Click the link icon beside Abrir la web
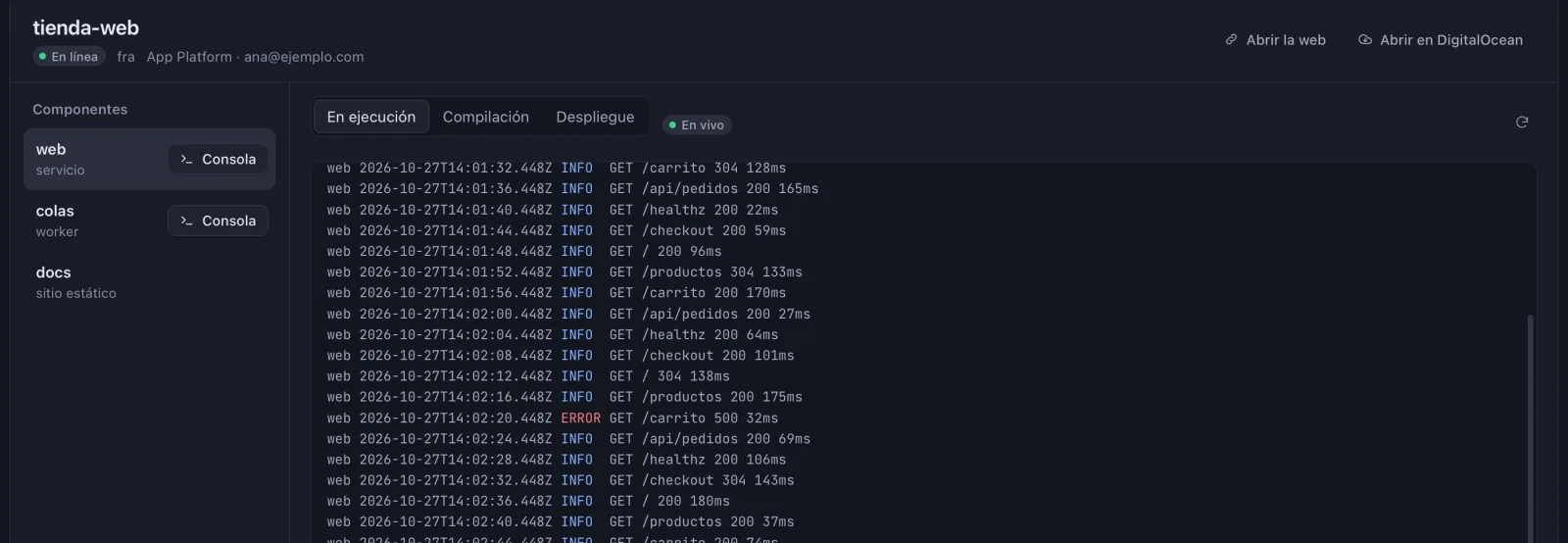1568x543 pixels. coord(1231,40)
